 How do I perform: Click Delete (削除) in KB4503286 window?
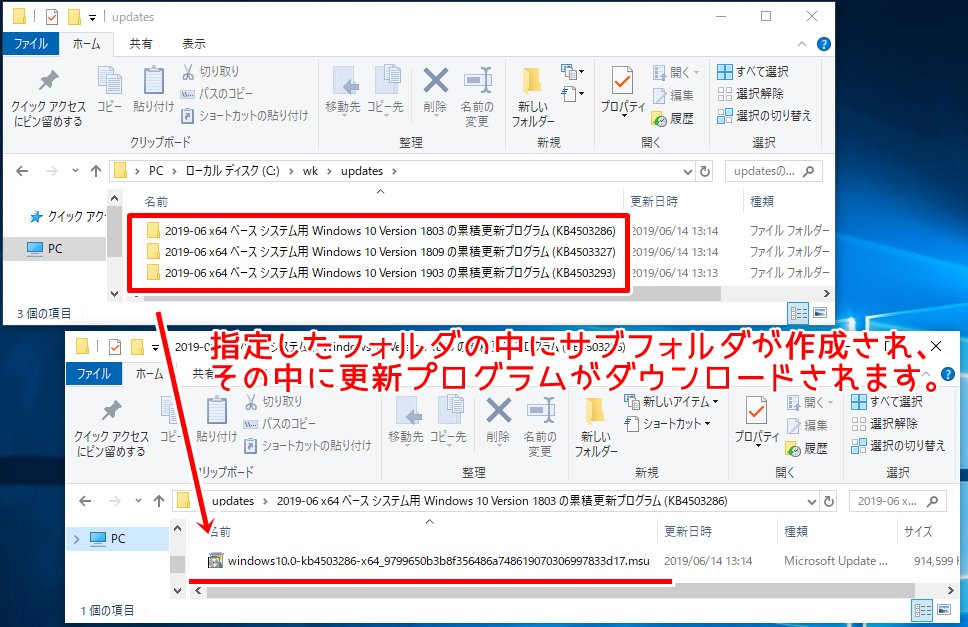498,420
